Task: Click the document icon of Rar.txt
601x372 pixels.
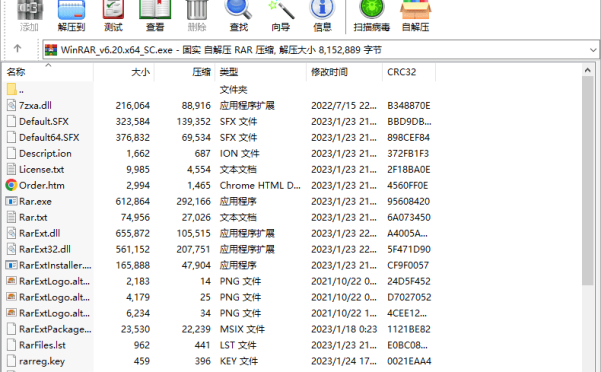Action: 11,217
